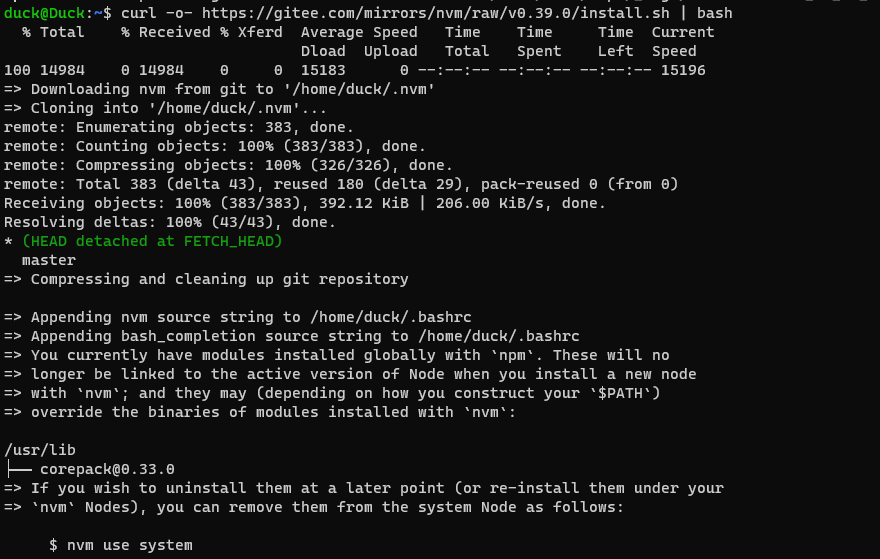Click the Receiving objects progress line
This screenshot has height=559, width=880.
coord(305,203)
